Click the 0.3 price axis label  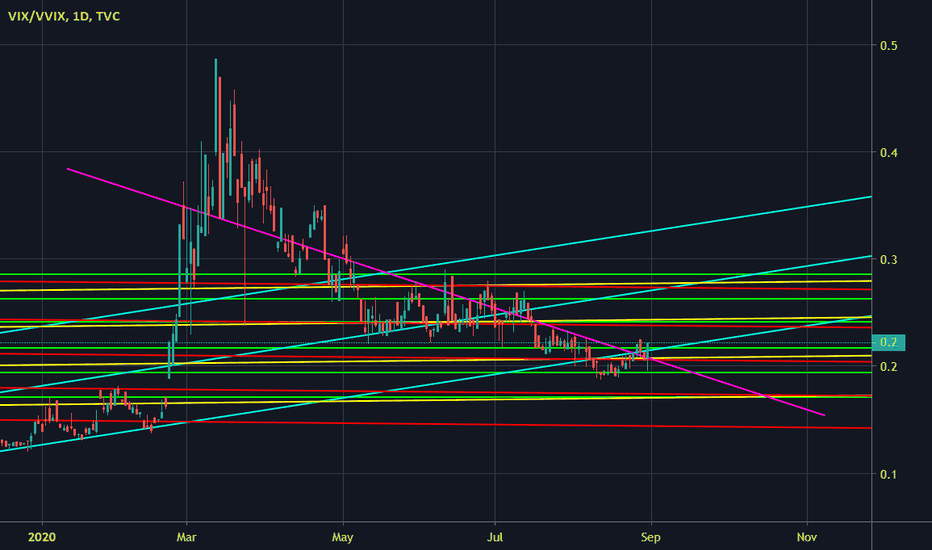889,260
